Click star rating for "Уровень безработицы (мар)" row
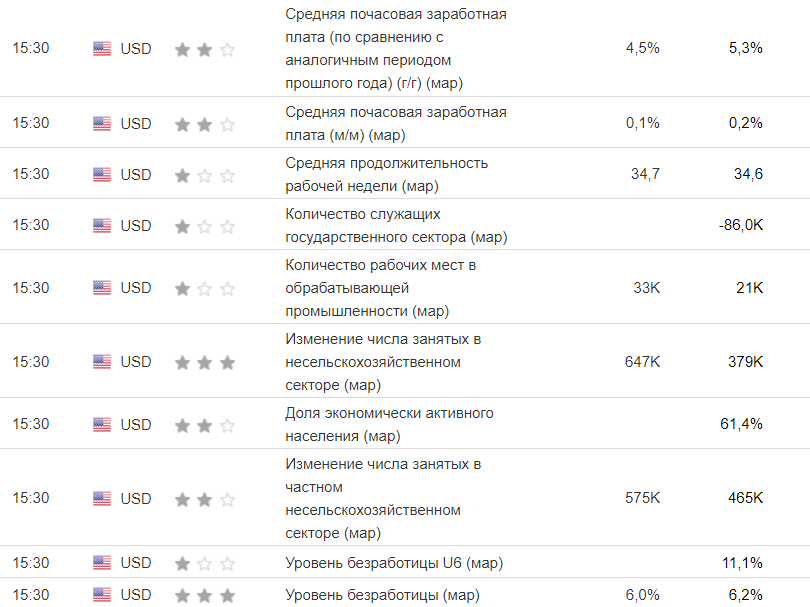Image resolution: width=810 pixels, height=607 pixels. pyautogui.click(x=205, y=596)
